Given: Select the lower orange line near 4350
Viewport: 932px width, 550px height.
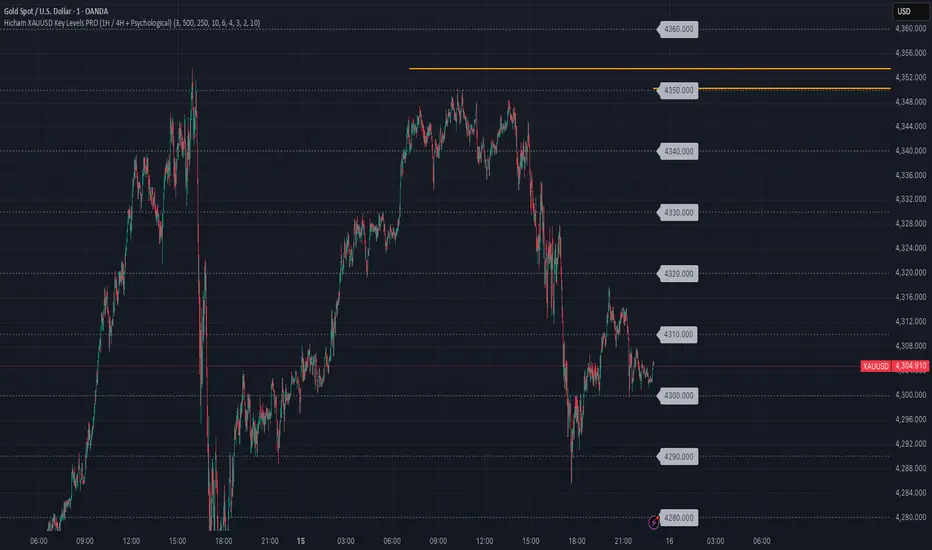Looking at the screenshot, I should click(x=780, y=89).
